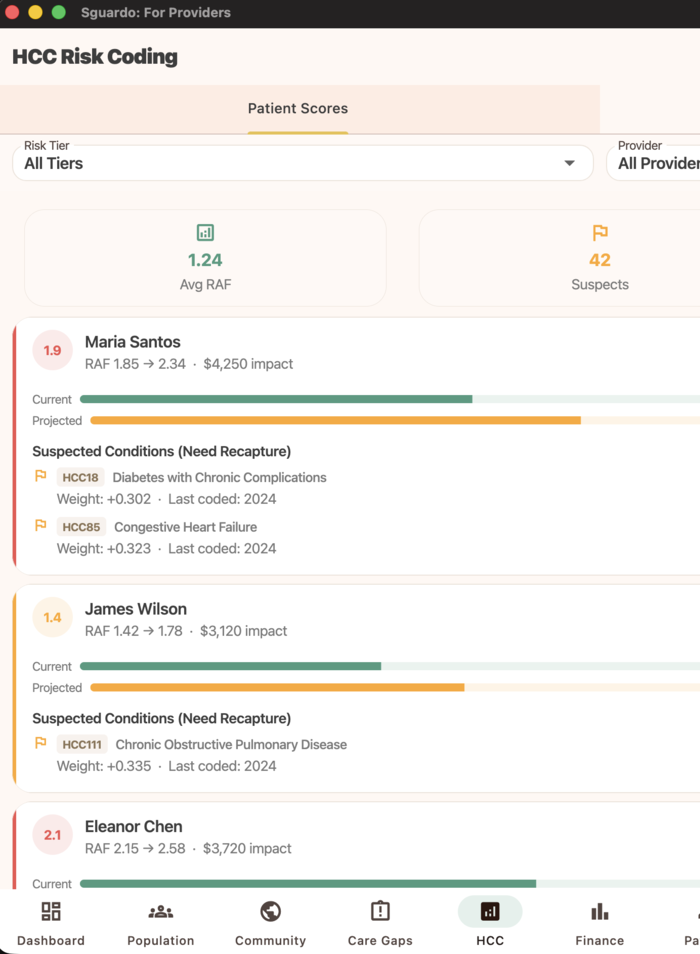Viewport: 700px width, 954px height.
Task: Open the Care Gaps clipboard icon
Action: tap(380, 911)
